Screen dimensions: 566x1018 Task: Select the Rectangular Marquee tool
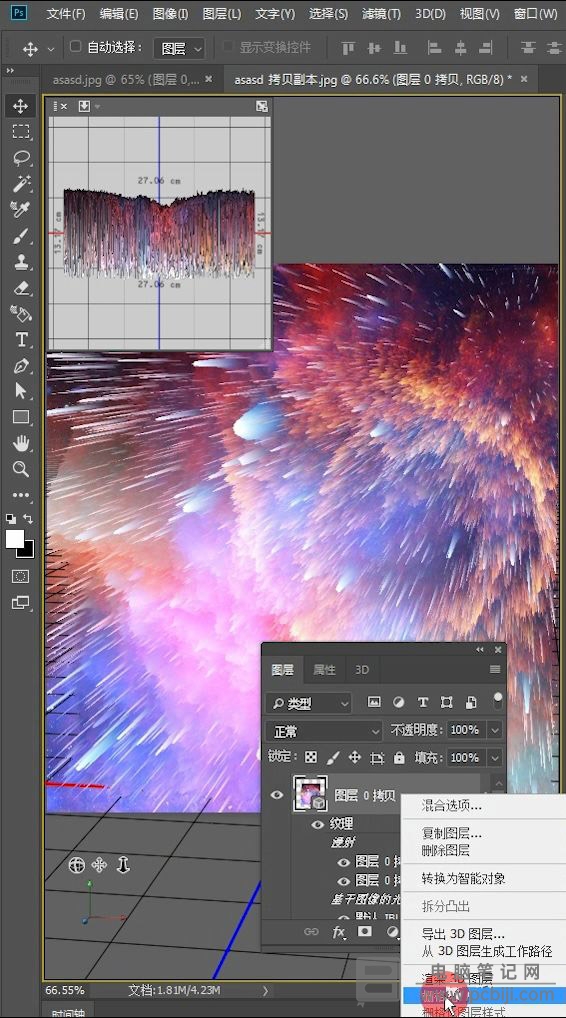[21, 132]
